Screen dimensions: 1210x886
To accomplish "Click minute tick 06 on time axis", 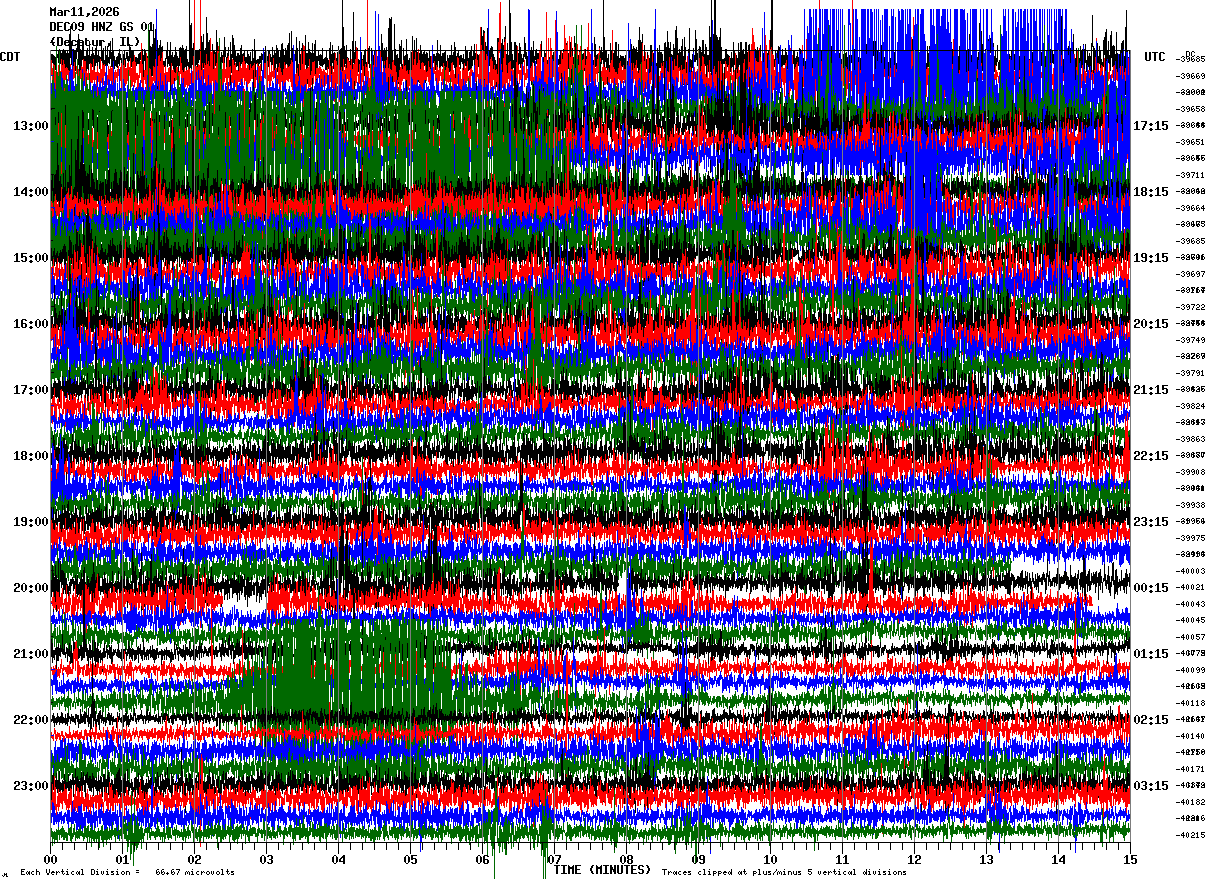I will pyautogui.click(x=483, y=858).
